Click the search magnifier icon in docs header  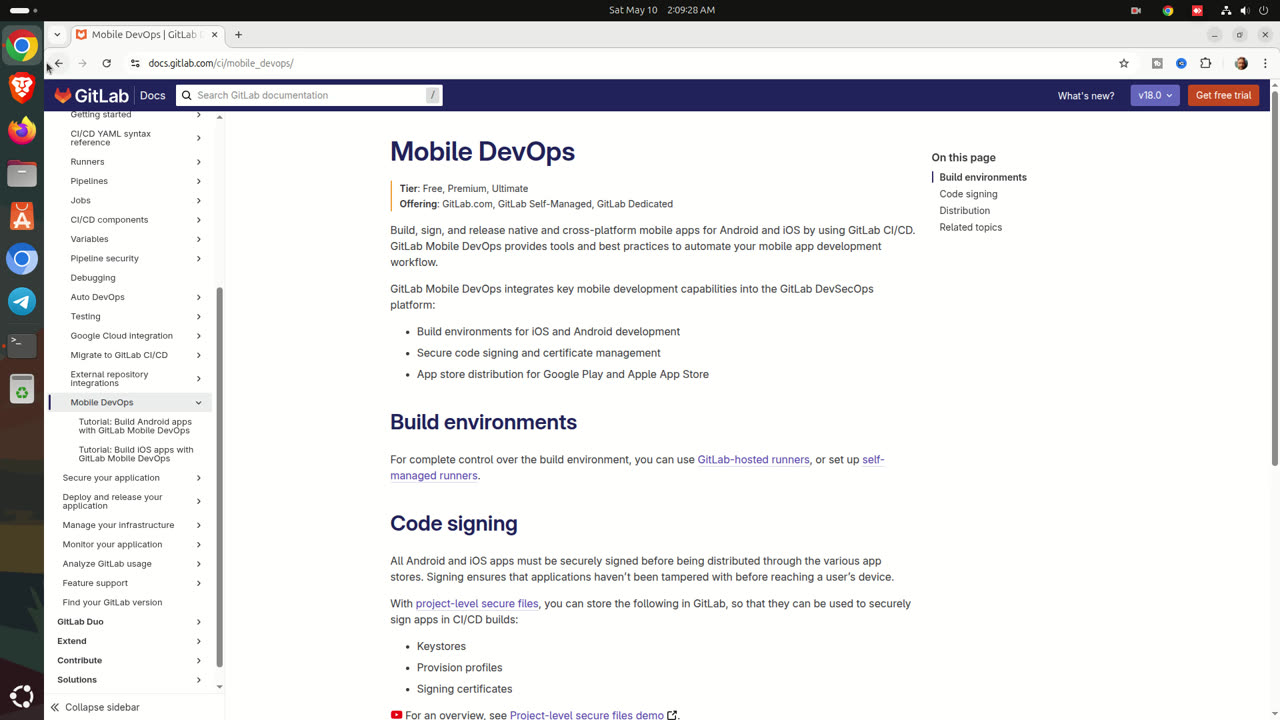185,95
